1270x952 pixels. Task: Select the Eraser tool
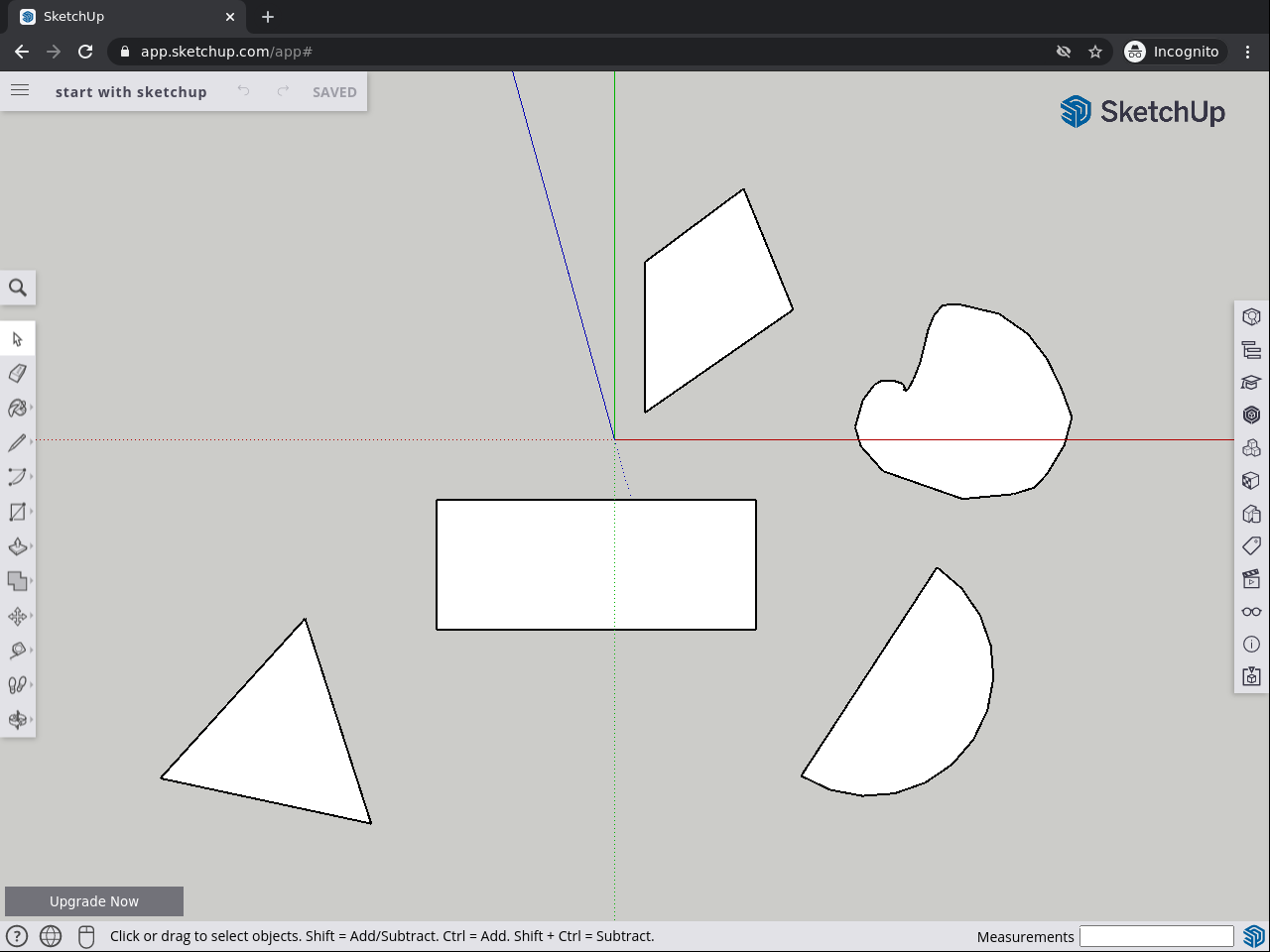tap(17, 373)
